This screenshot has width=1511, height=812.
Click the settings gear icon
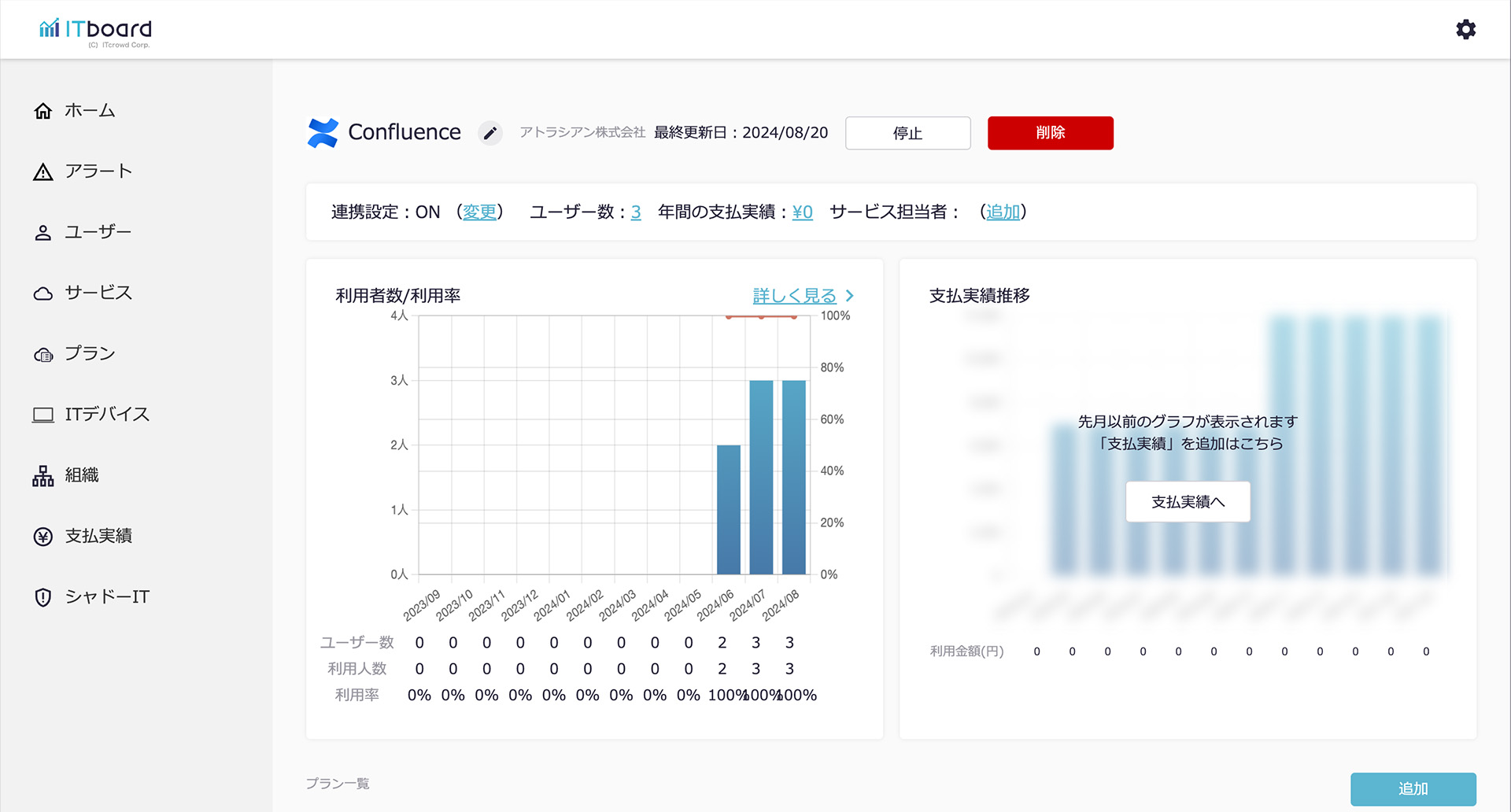(x=1465, y=30)
